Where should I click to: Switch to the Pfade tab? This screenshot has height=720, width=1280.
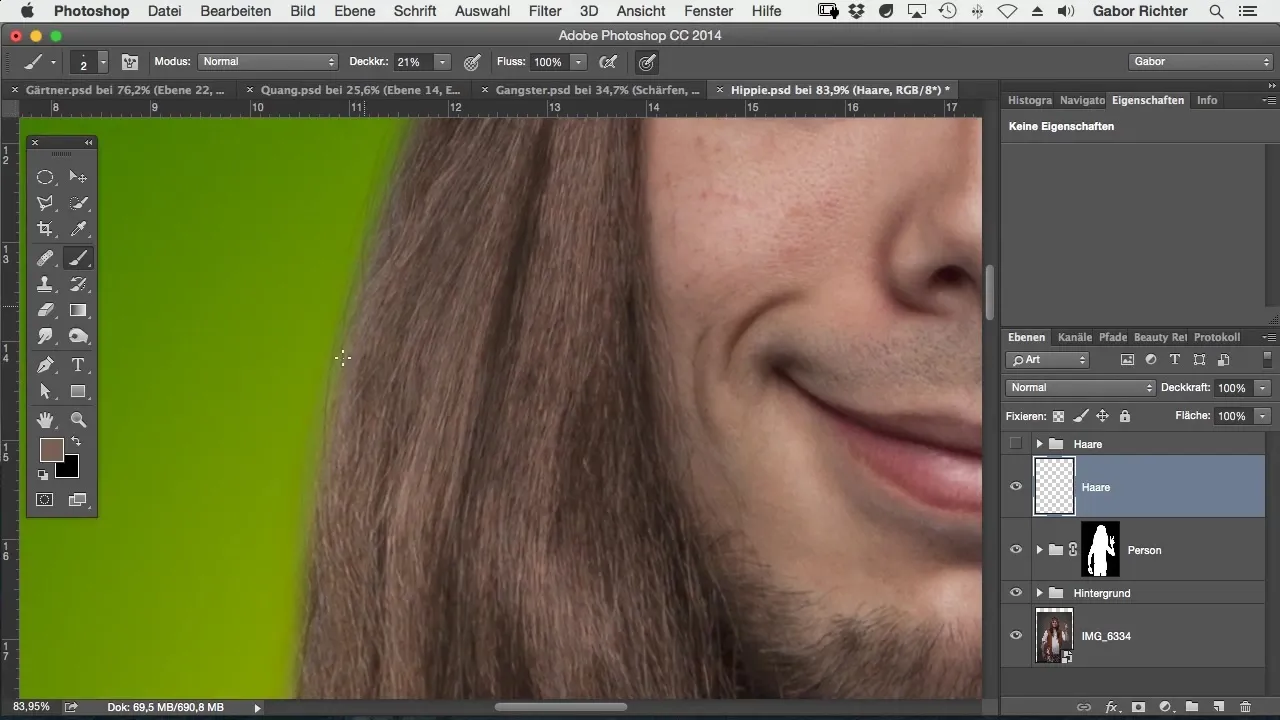pyautogui.click(x=1112, y=337)
